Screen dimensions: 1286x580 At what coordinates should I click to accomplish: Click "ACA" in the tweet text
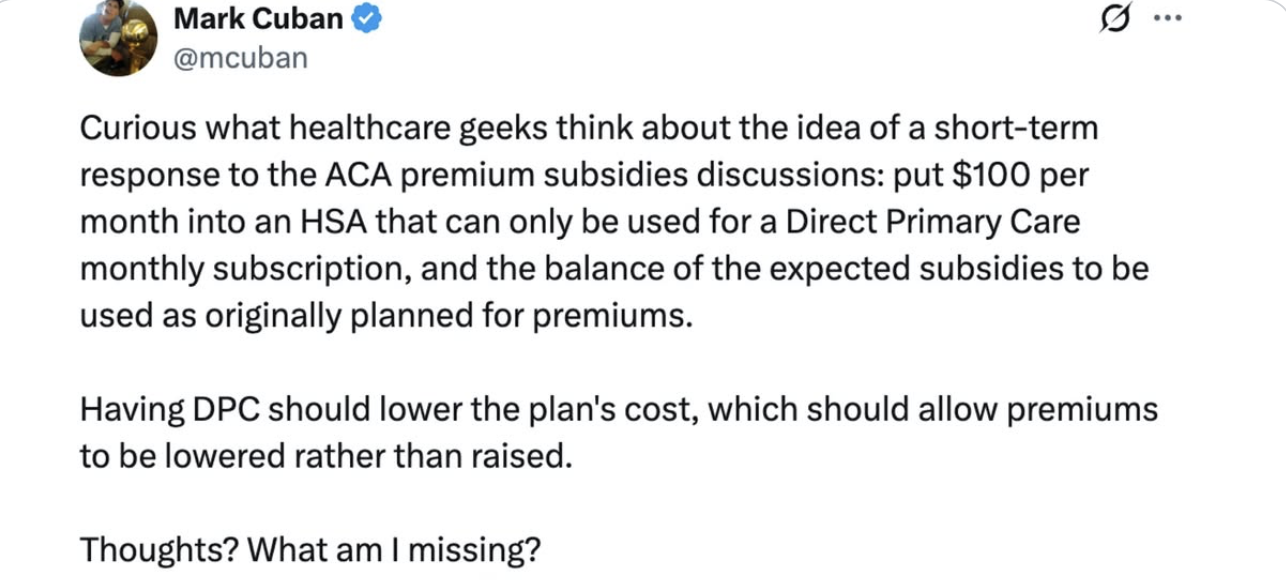pyautogui.click(x=349, y=175)
